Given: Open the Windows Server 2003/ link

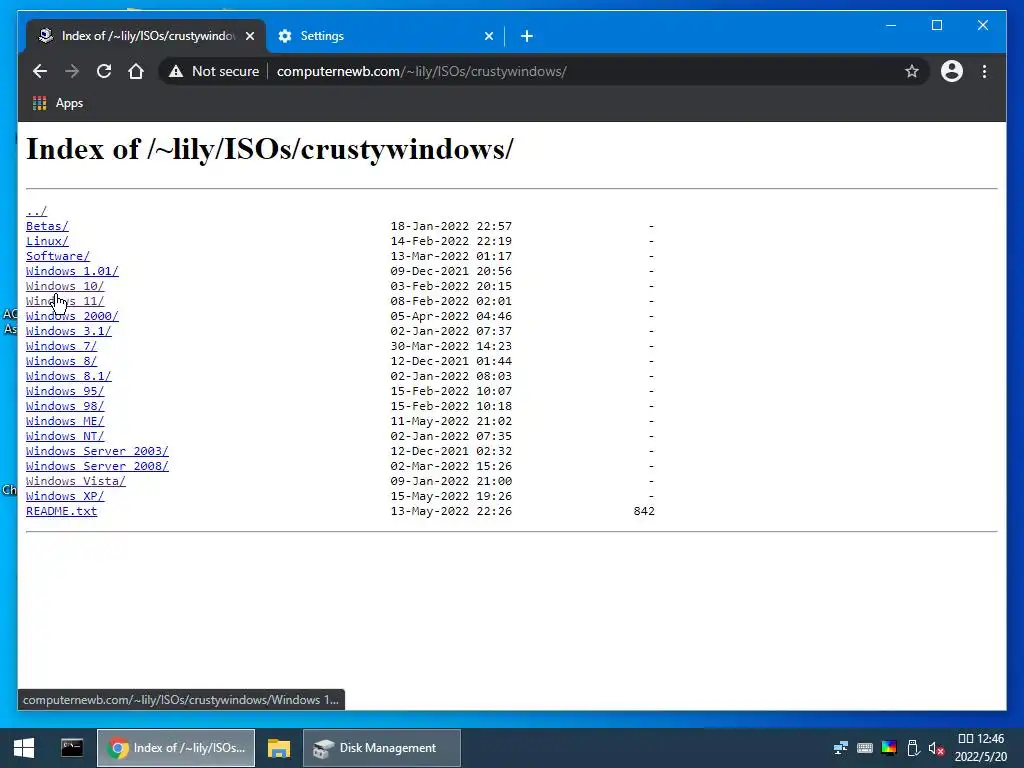Looking at the screenshot, I should click(x=97, y=451).
